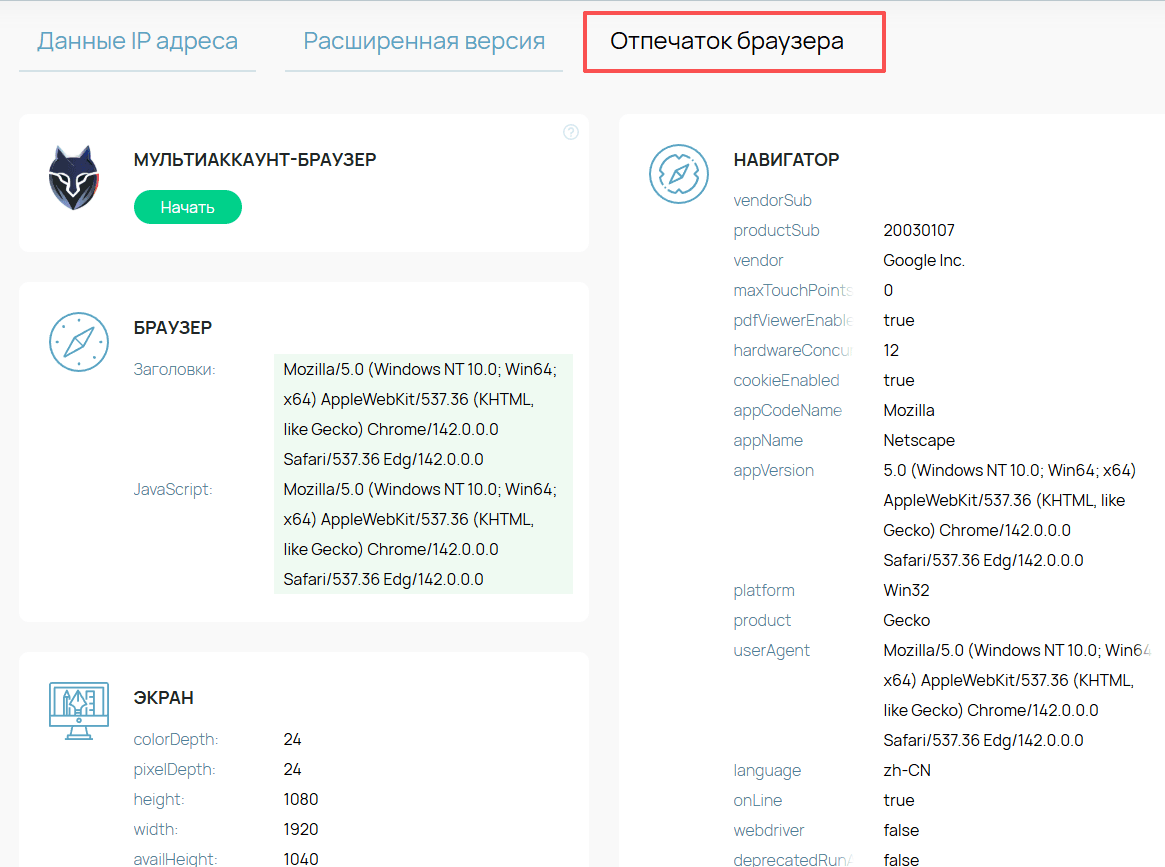Select the Отпечаток браузера tab
Screen dimensions: 1165x867
click(x=727, y=41)
